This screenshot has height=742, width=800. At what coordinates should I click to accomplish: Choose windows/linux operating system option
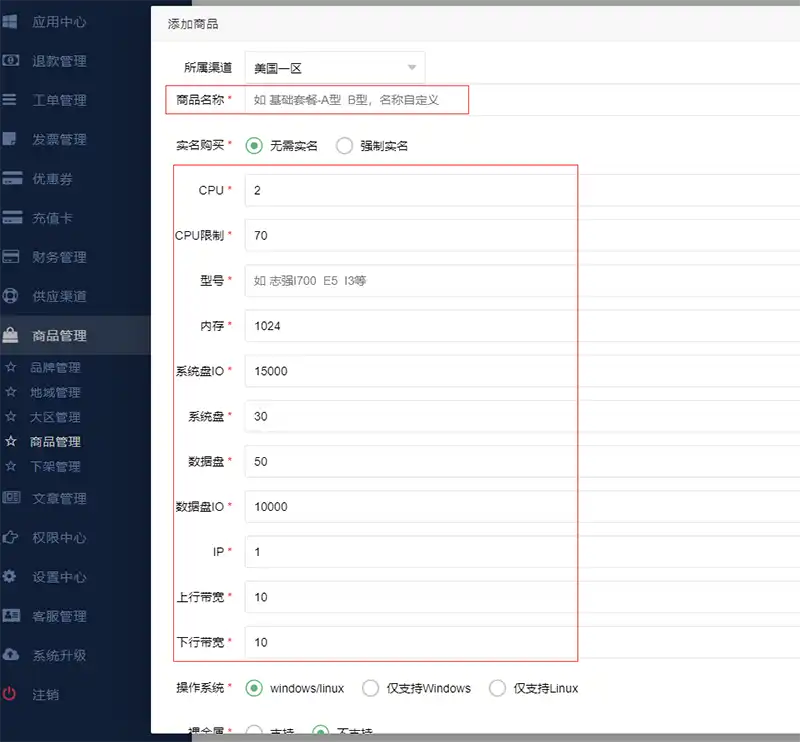pyautogui.click(x=254, y=688)
